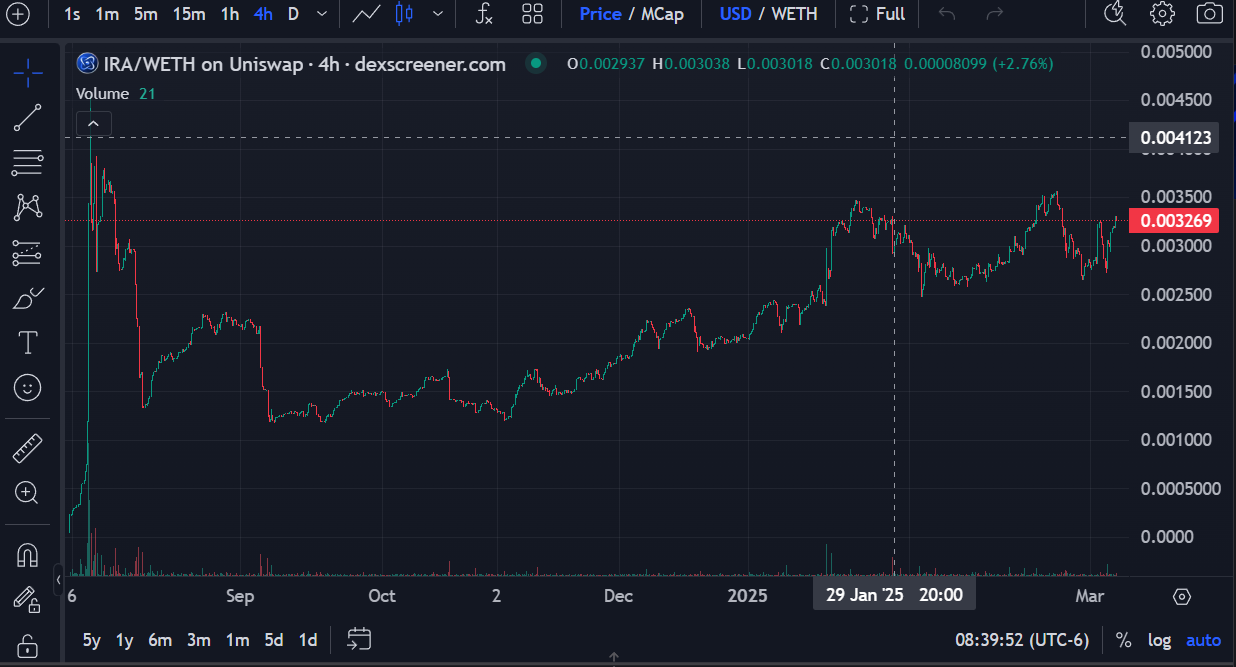Image resolution: width=1236 pixels, height=667 pixels.
Task: Click the 29 Jan '25 date label
Action: click(x=894, y=596)
